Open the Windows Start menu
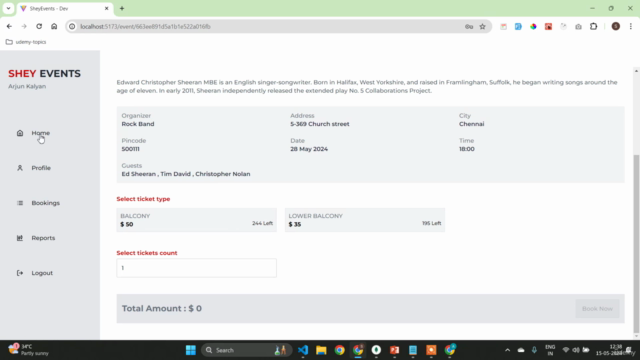 (x=191, y=350)
